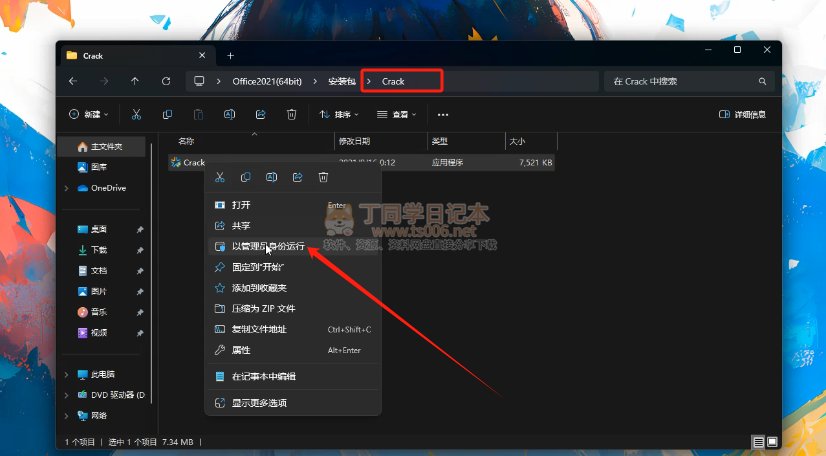The width and height of the screenshot is (826, 456).
Task: Refresh the current folder view
Action: tap(166, 81)
